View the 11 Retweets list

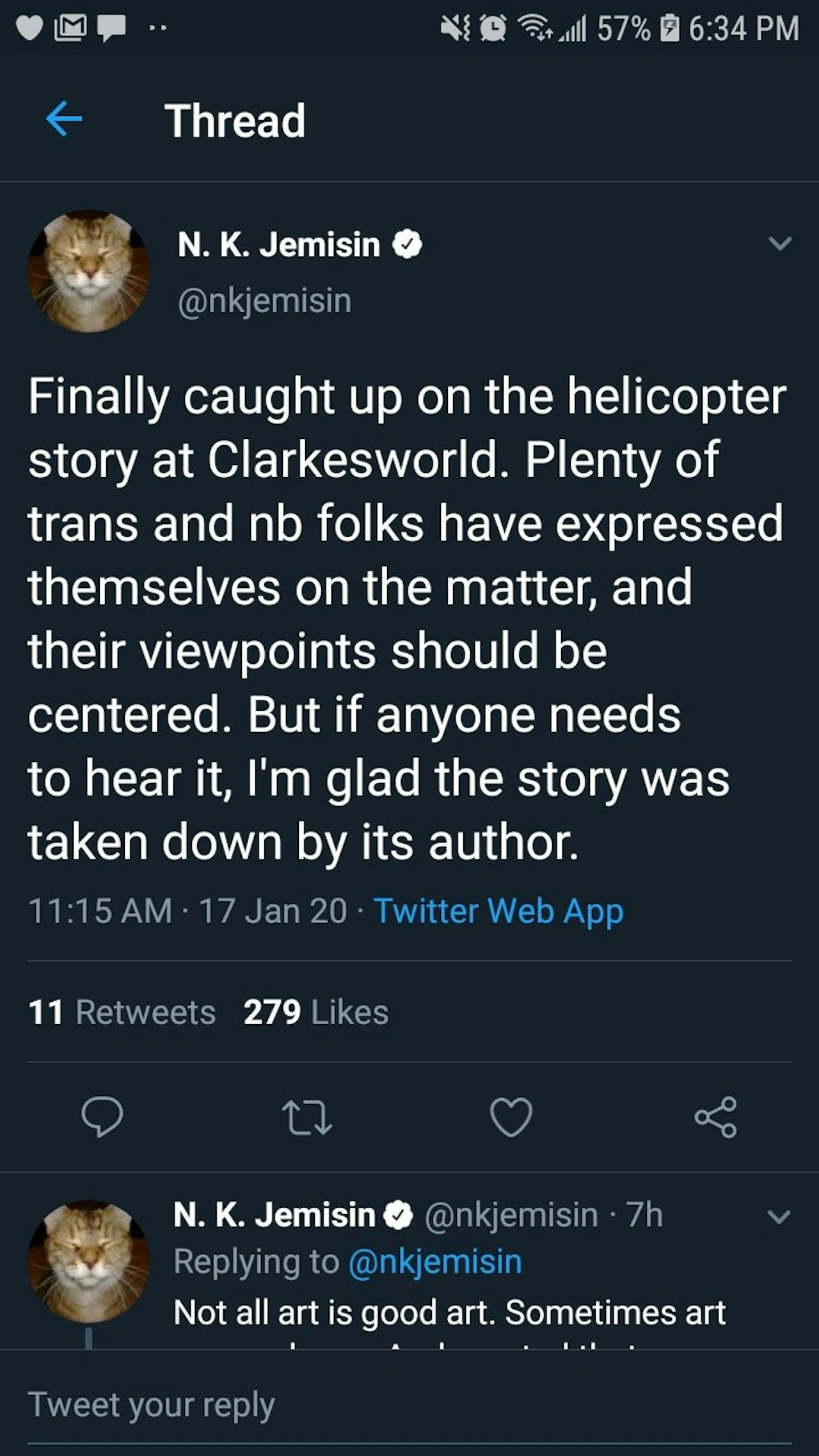pyautogui.click(x=122, y=1012)
